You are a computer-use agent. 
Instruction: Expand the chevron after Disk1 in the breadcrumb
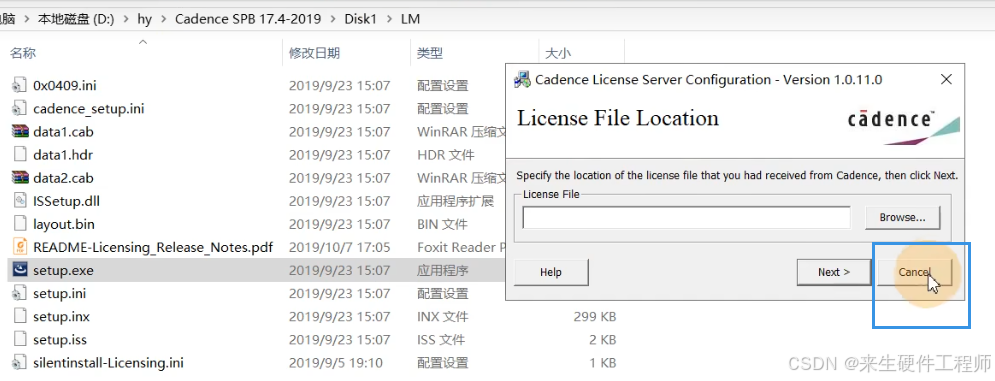(x=389, y=19)
